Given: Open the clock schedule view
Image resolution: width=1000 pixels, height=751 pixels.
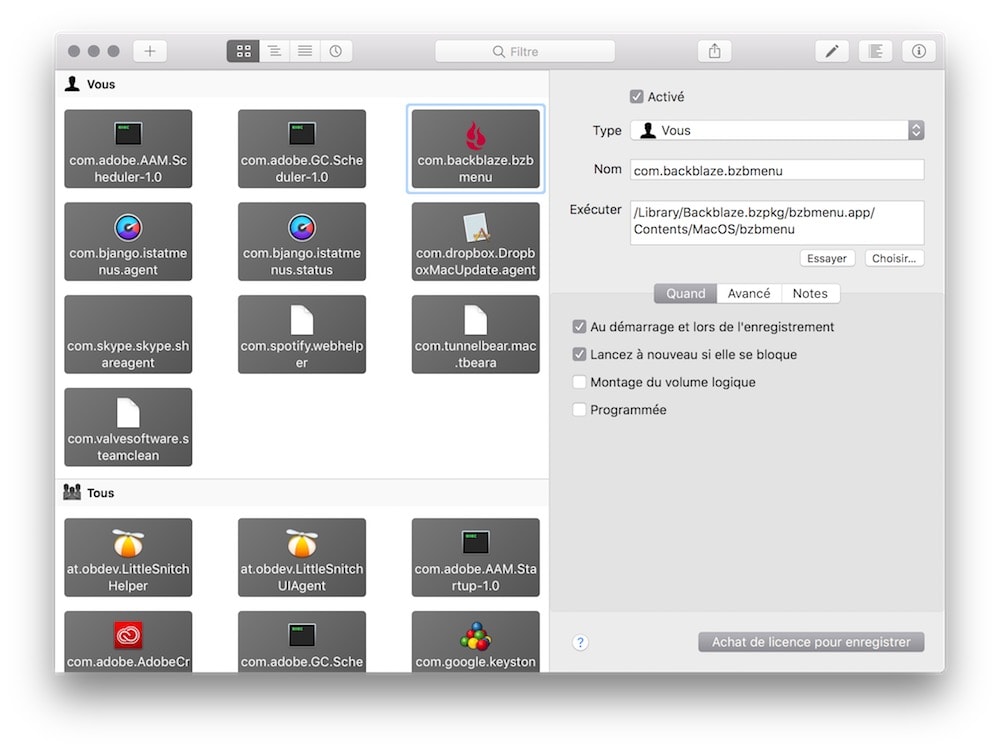Looking at the screenshot, I should tap(336, 51).
